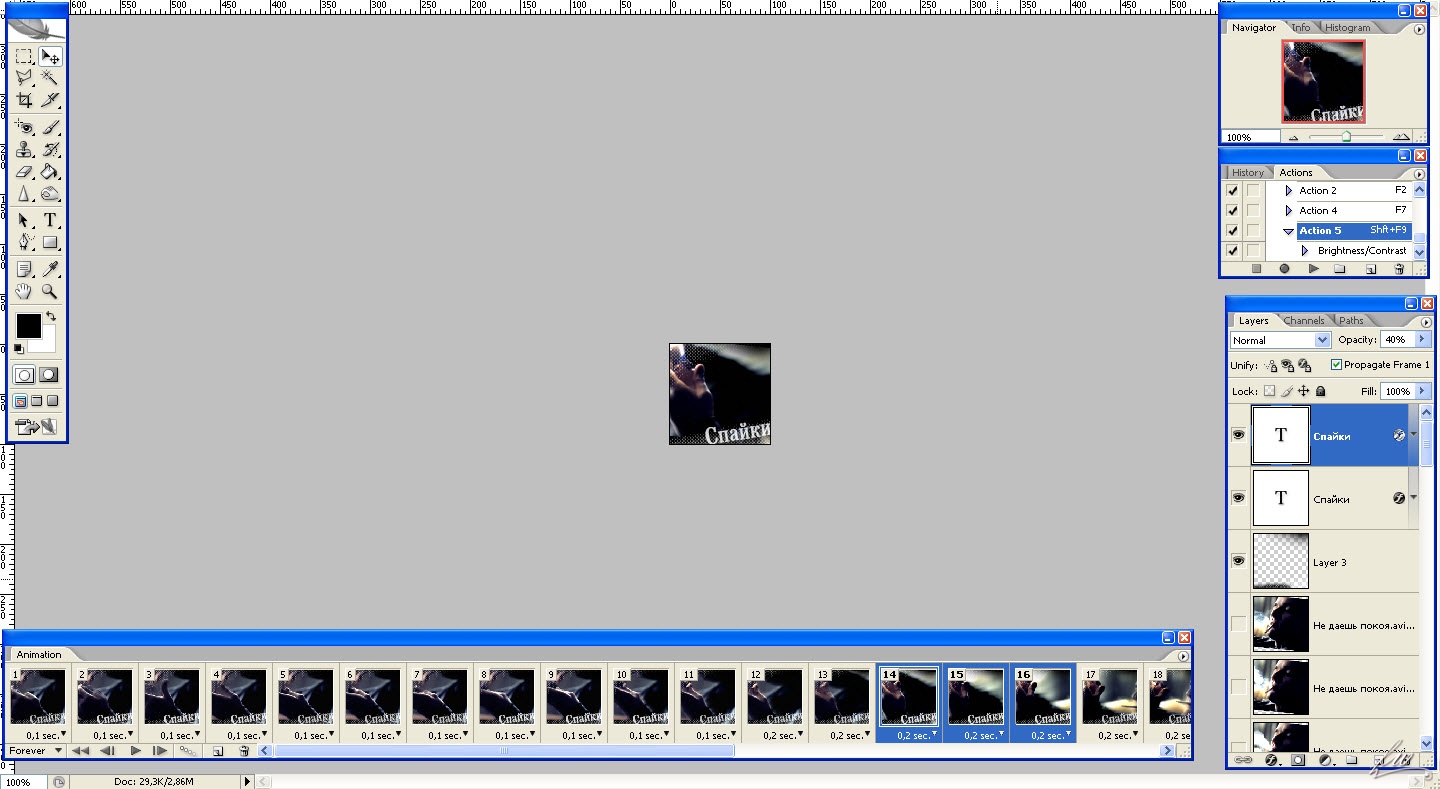Collapse Action 5 in Actions panel
Image resolution: width=1440 pixels, height=789 pixels.
1289,231
